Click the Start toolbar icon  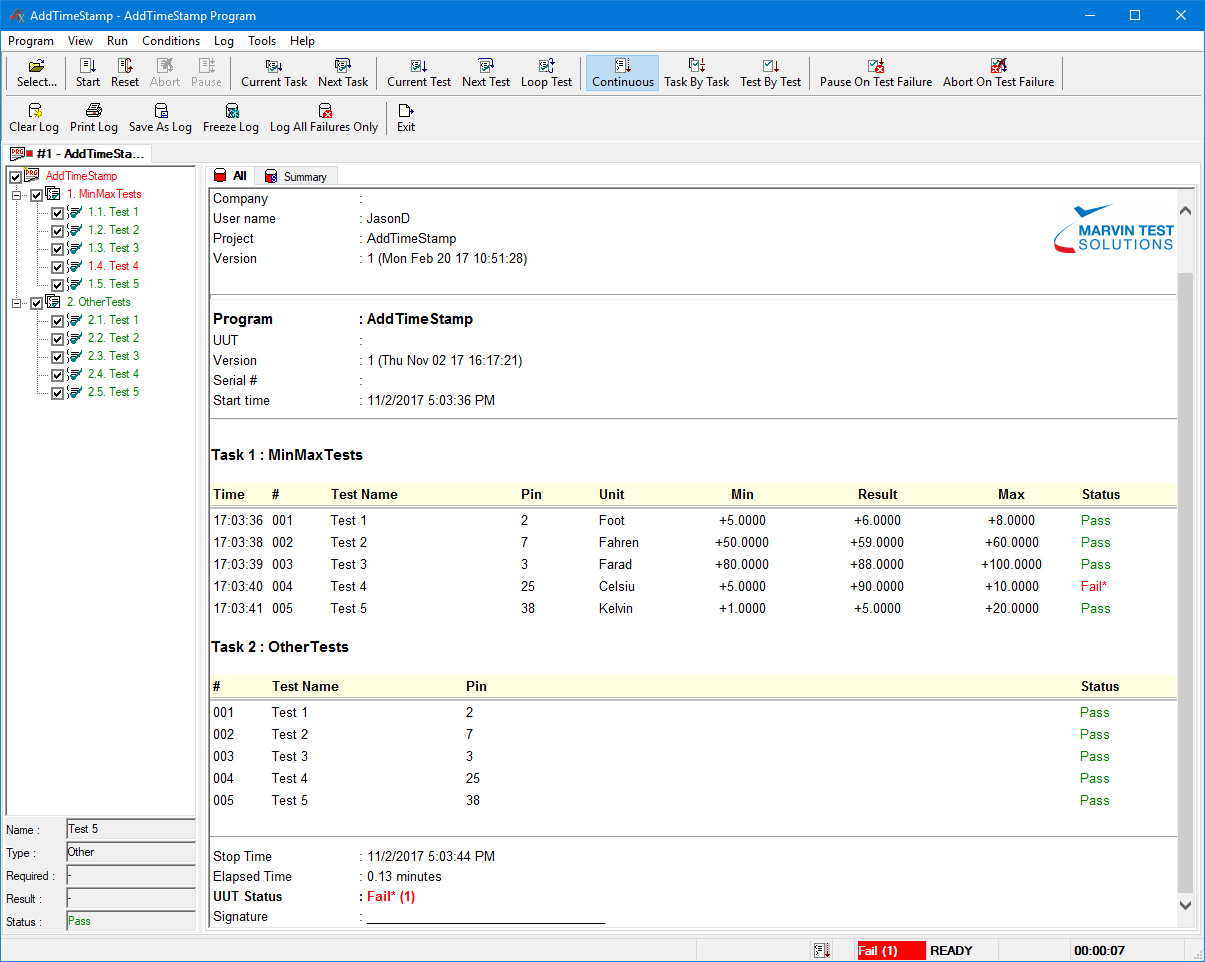[88, 66]
